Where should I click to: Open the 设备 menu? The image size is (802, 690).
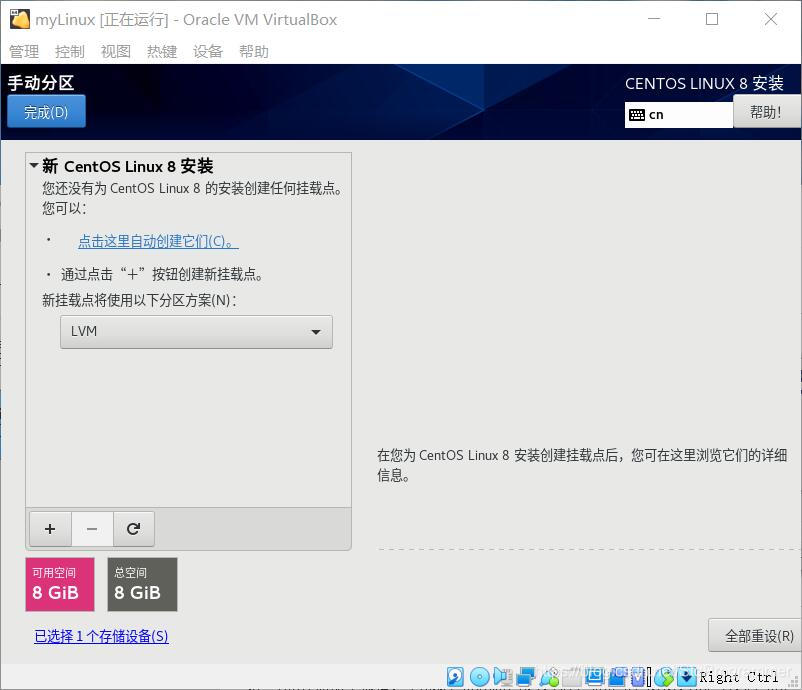pyautogui.click(x=208, y=51)
